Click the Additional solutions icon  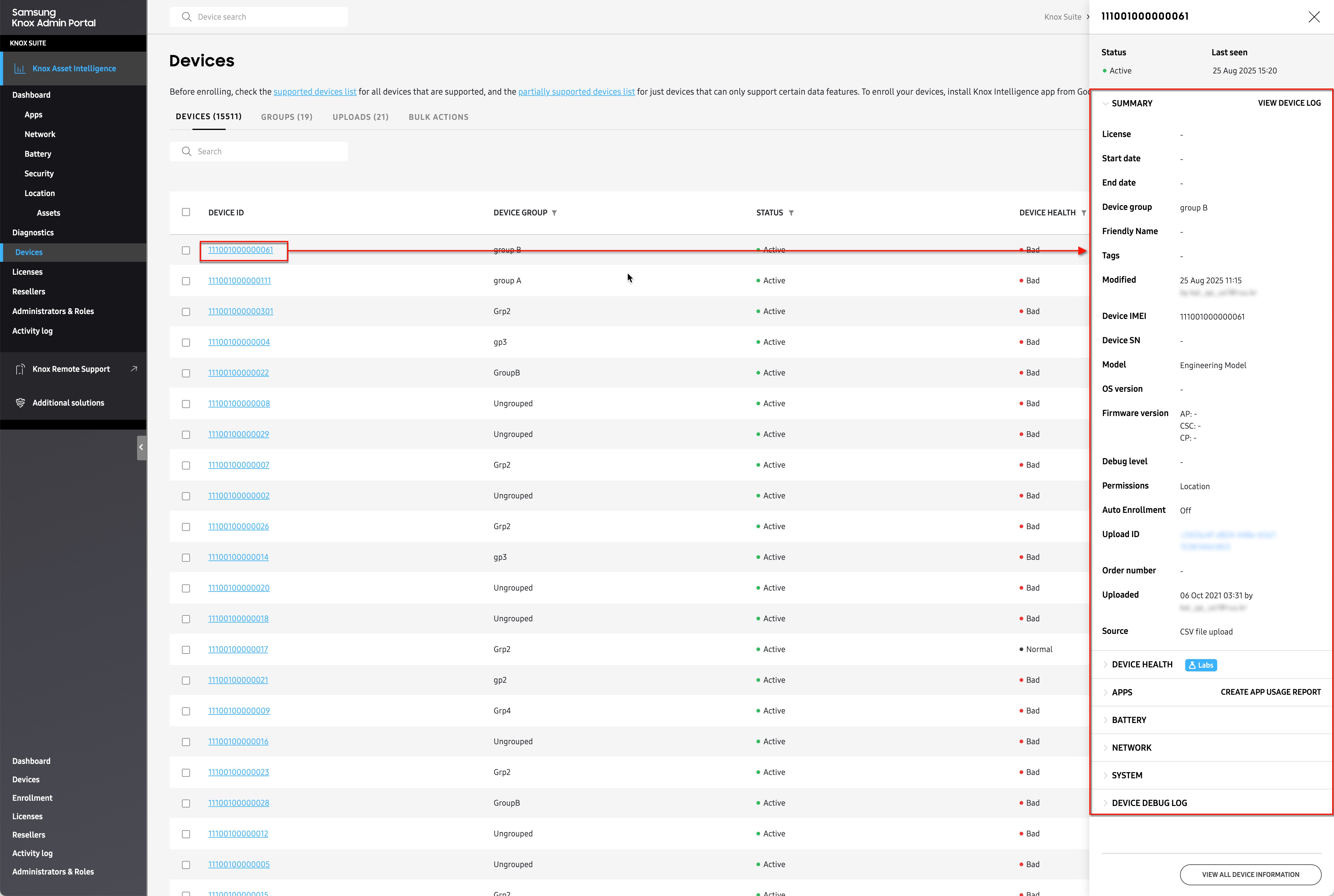coord(20,403)
